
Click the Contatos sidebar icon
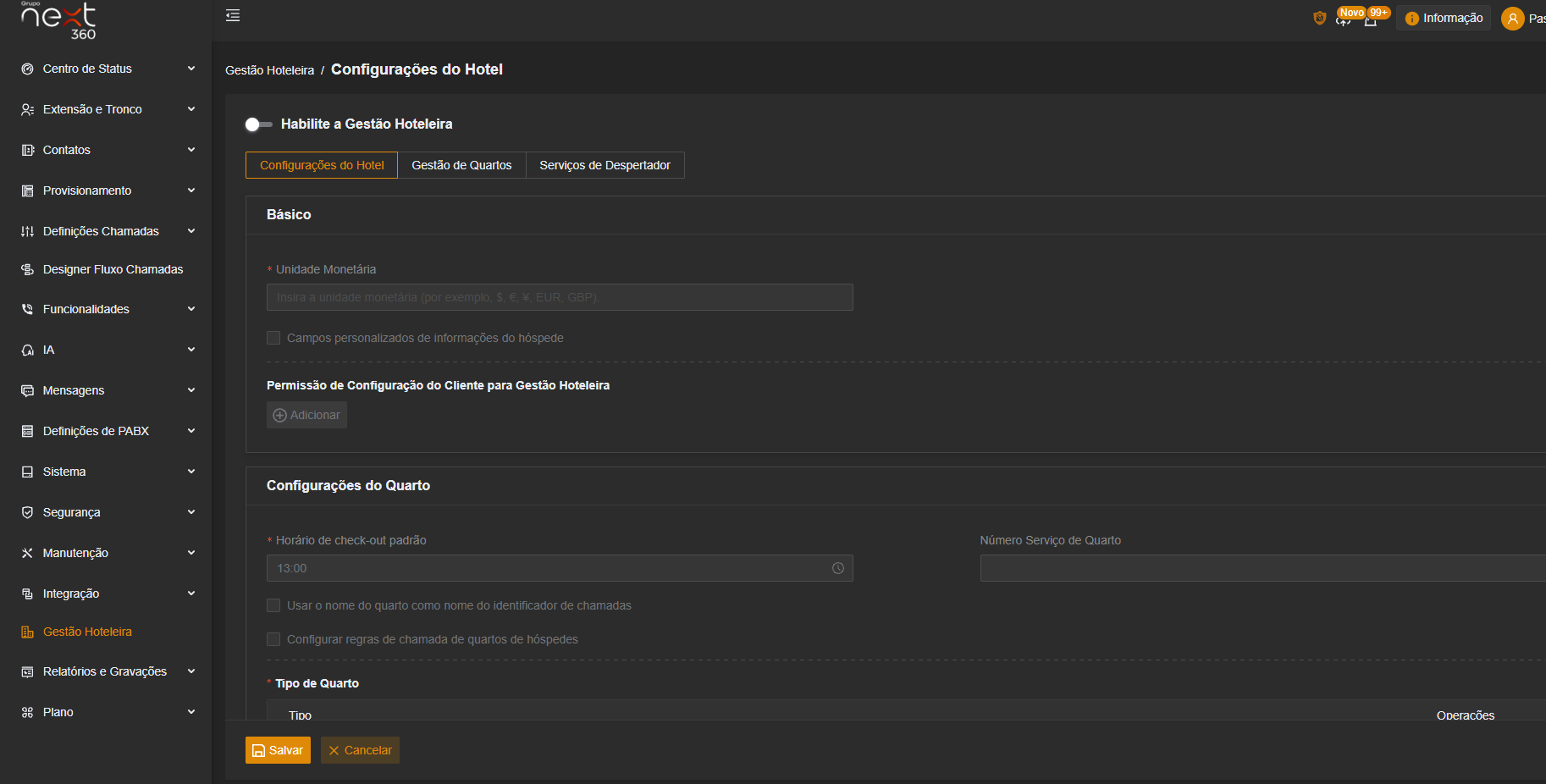27,150
